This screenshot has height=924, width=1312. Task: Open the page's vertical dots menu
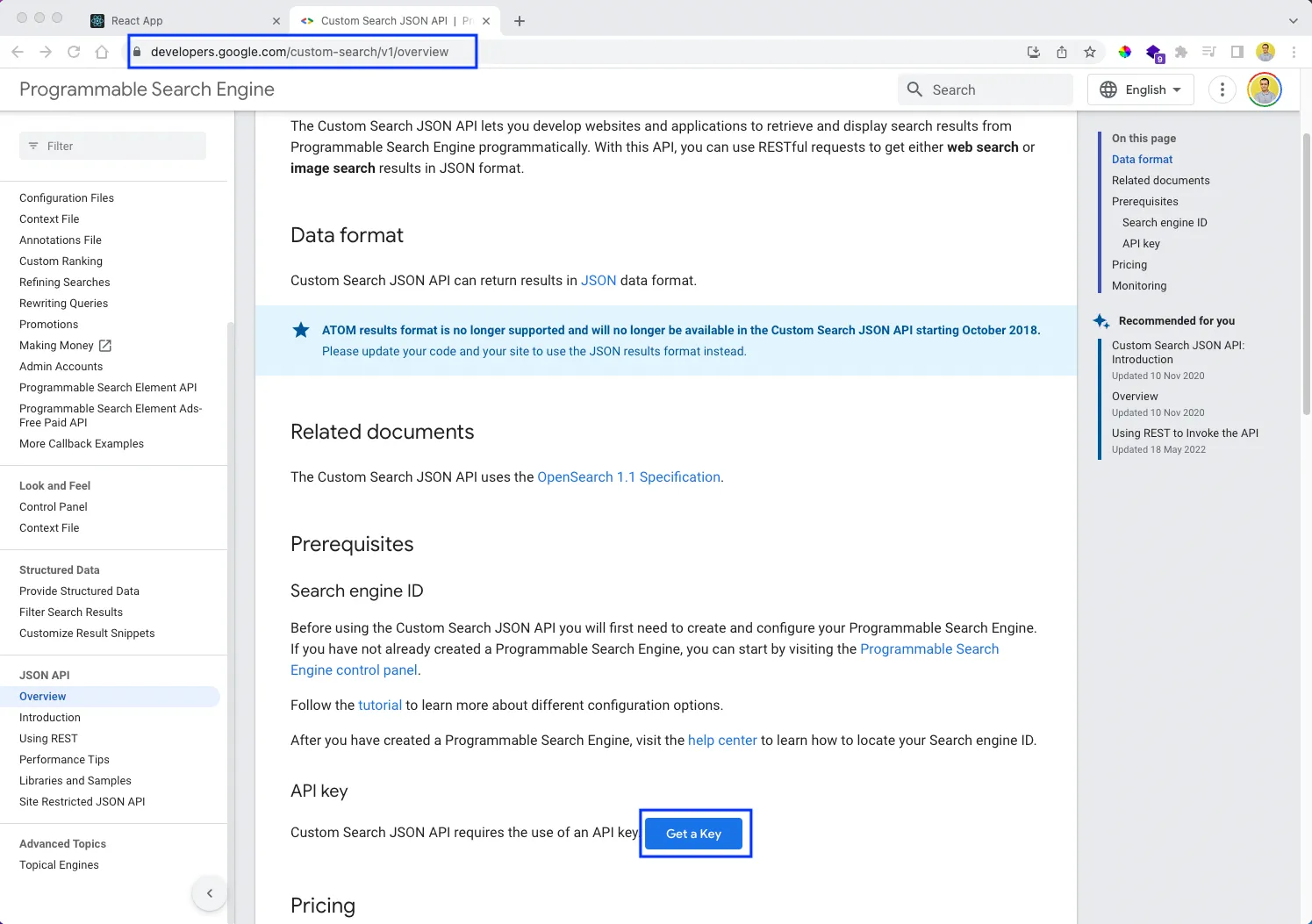(1222, 90)
